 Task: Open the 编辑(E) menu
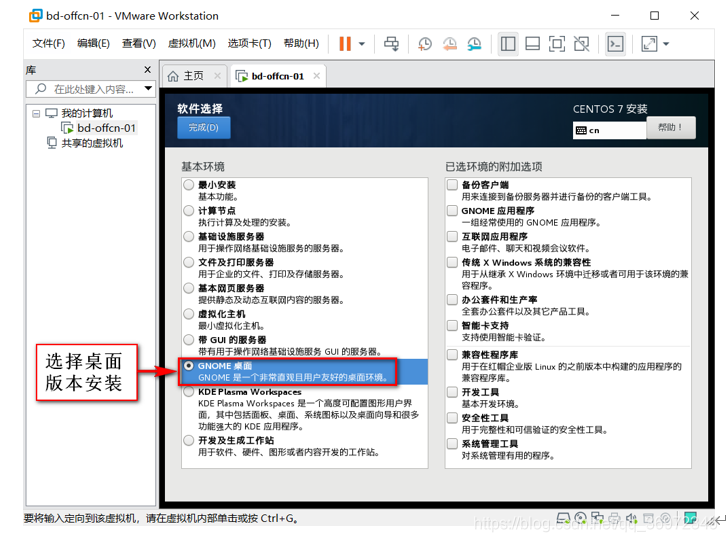pyautogui.click(x=93, y=44)
